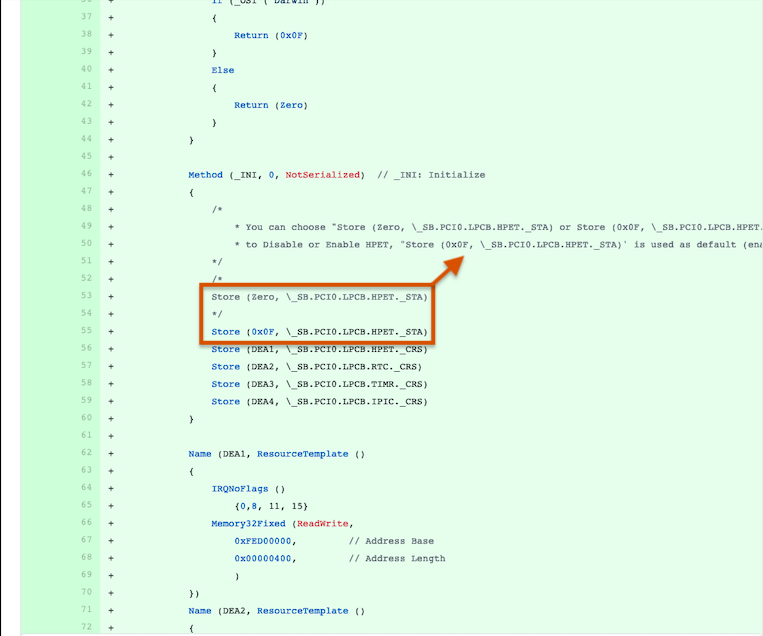Viewport: 763px width, 636px height.
Task: Select line number 57 in the gutter
Action: click(x=87, y=365)
